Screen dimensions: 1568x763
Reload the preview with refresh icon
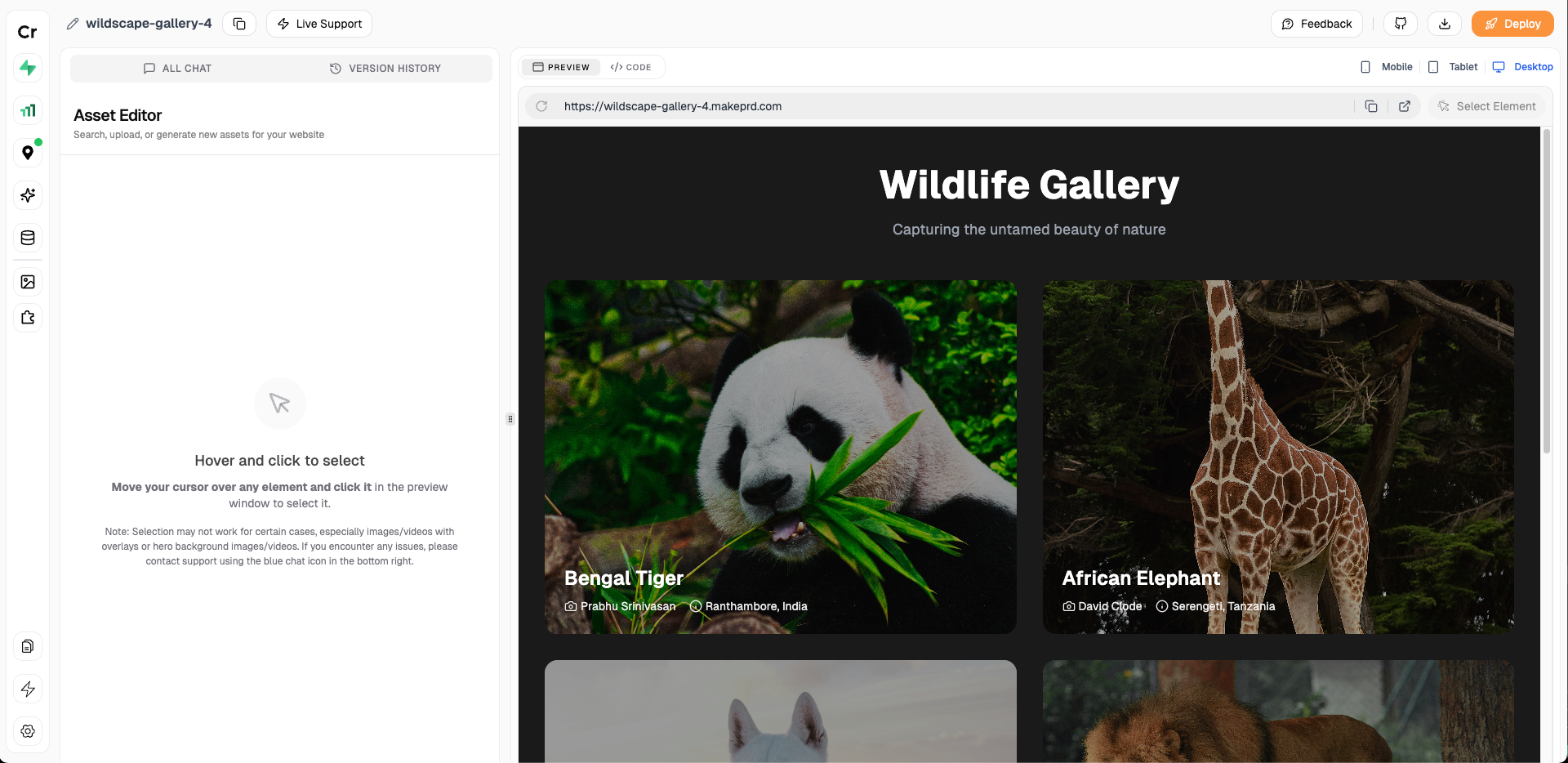pos(541,106)
